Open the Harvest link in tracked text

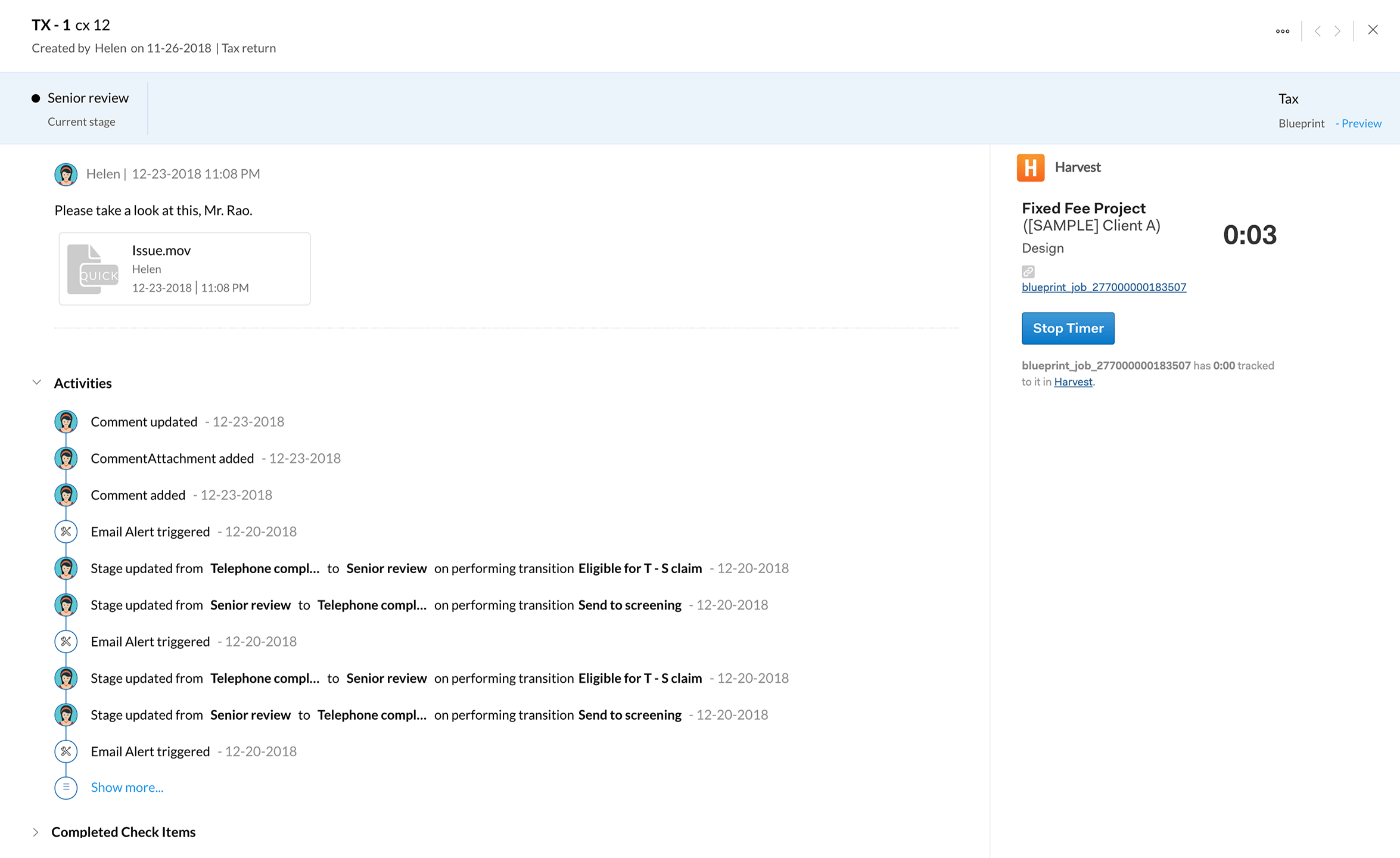tap(1072, 382)
